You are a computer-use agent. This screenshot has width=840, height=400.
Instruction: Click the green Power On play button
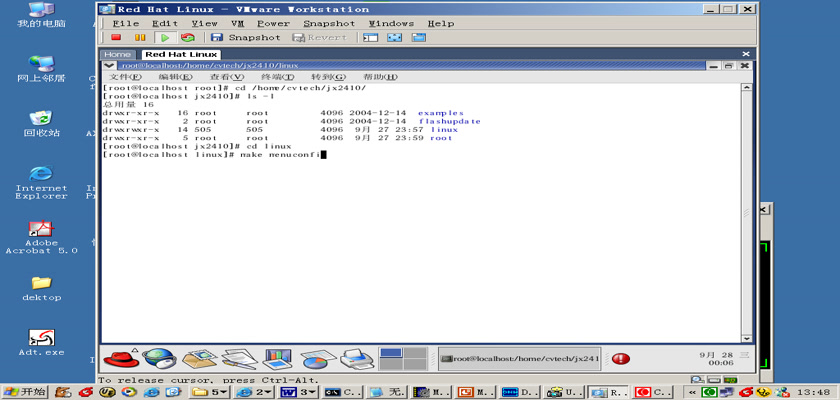164,38
